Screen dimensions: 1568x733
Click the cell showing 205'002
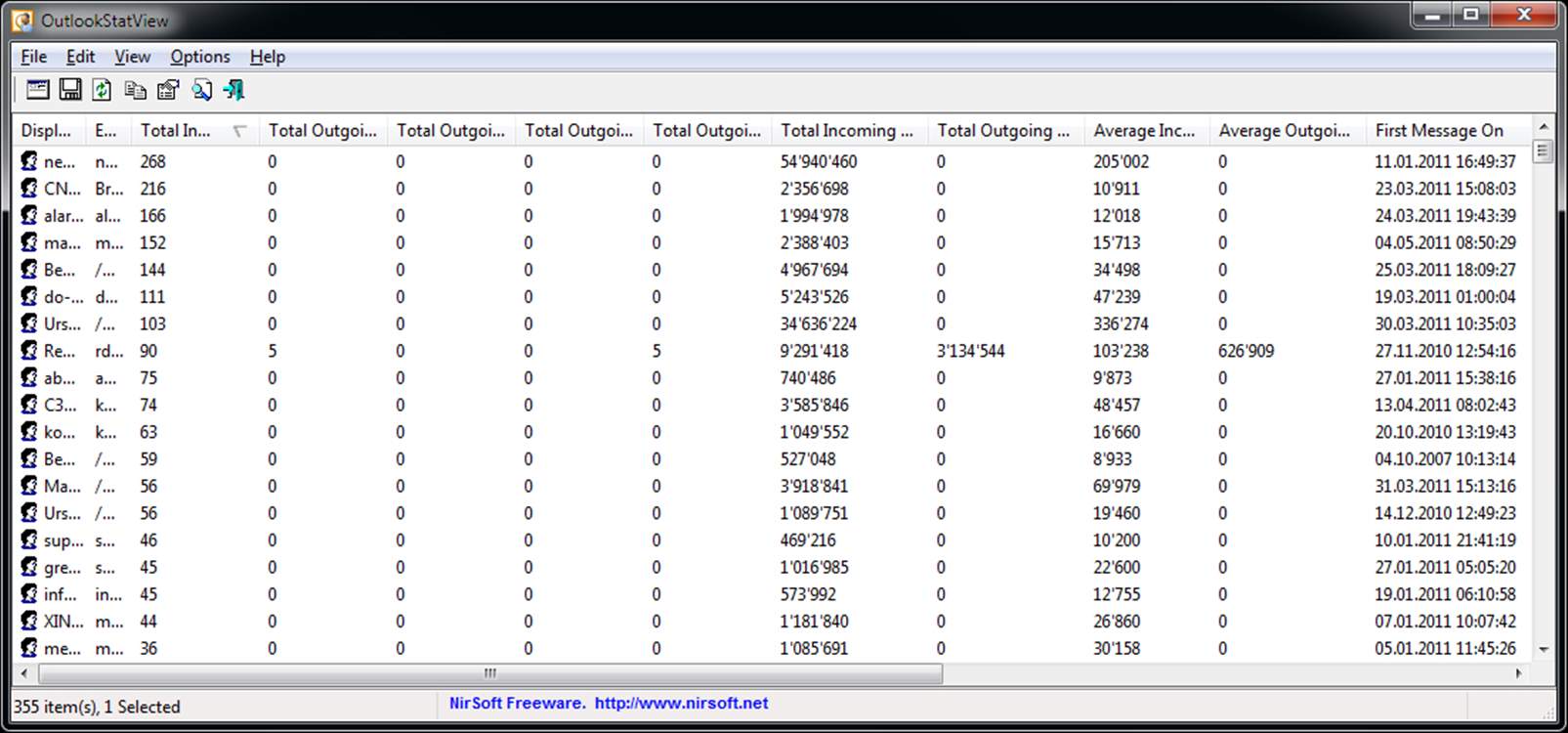point(1122,161)
